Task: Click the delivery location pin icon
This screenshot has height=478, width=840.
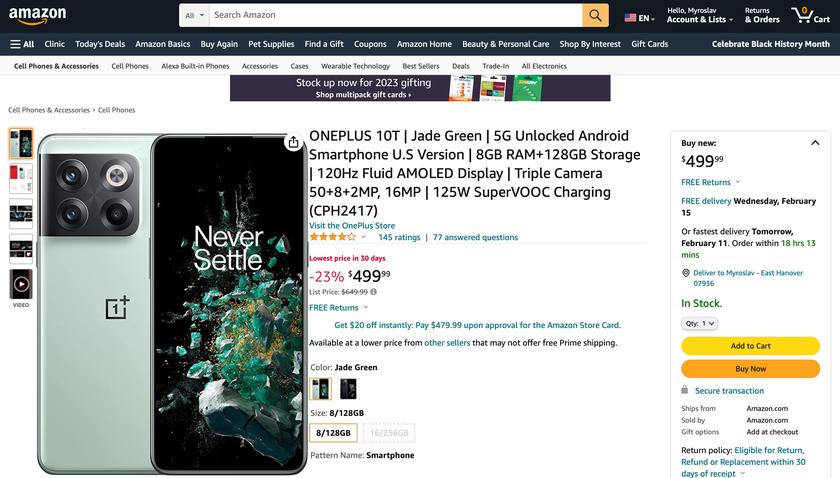Action: pyautogui.click(x=685, y=272)
